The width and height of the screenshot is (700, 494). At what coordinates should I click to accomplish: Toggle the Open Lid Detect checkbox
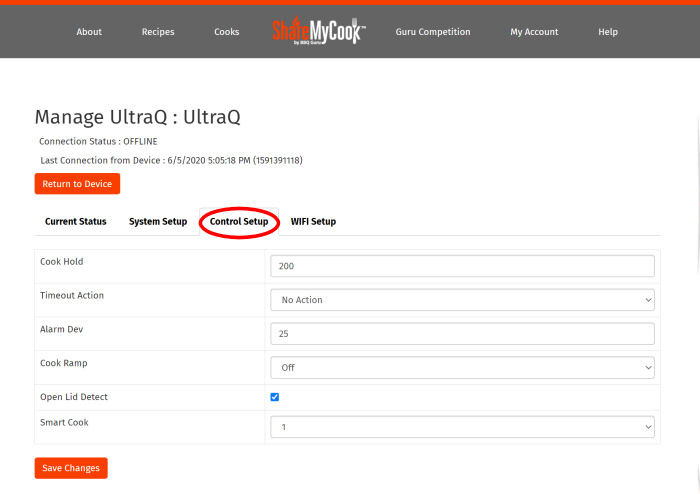tap(275, 397)
